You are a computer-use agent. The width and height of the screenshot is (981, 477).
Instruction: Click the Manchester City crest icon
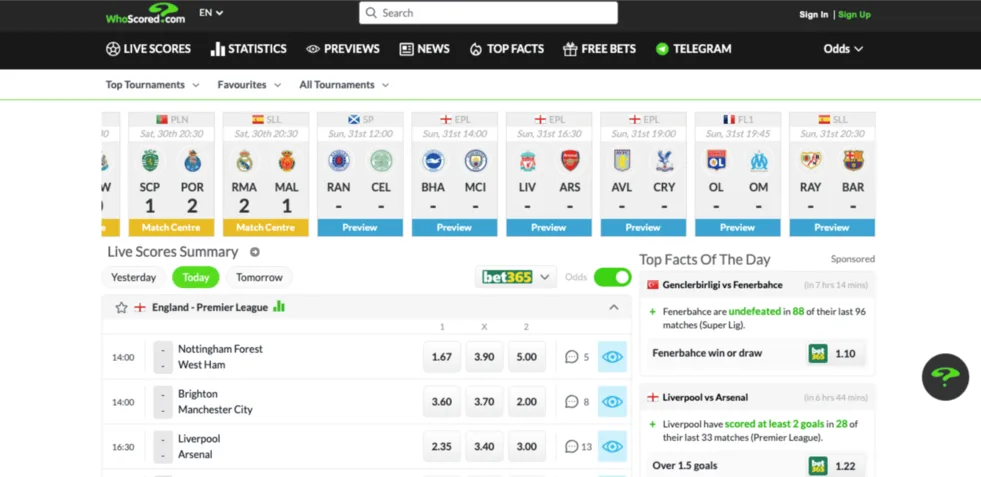click(x=475, y=161)
